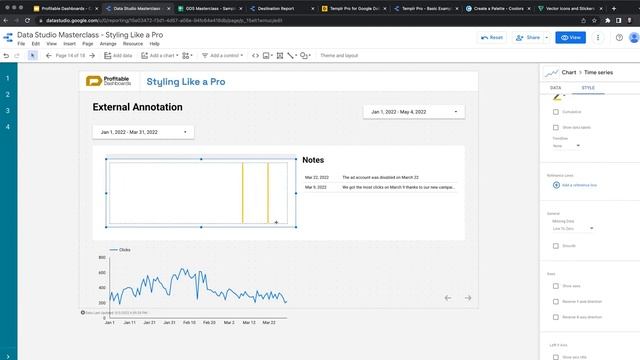Click Add data in toolbar
Viewport: 640px width, 360px height.
tap(118, 56)
